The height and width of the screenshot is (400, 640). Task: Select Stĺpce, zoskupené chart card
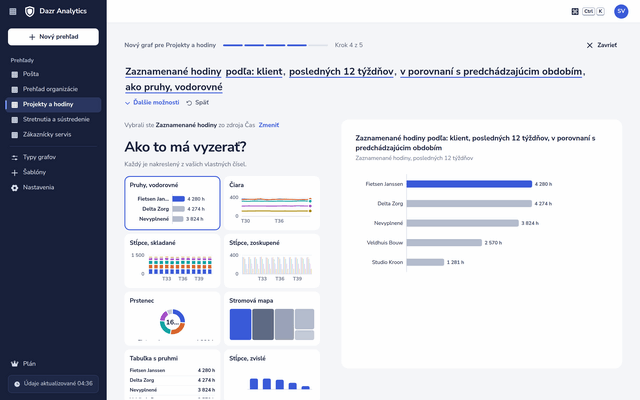point(272,261)
